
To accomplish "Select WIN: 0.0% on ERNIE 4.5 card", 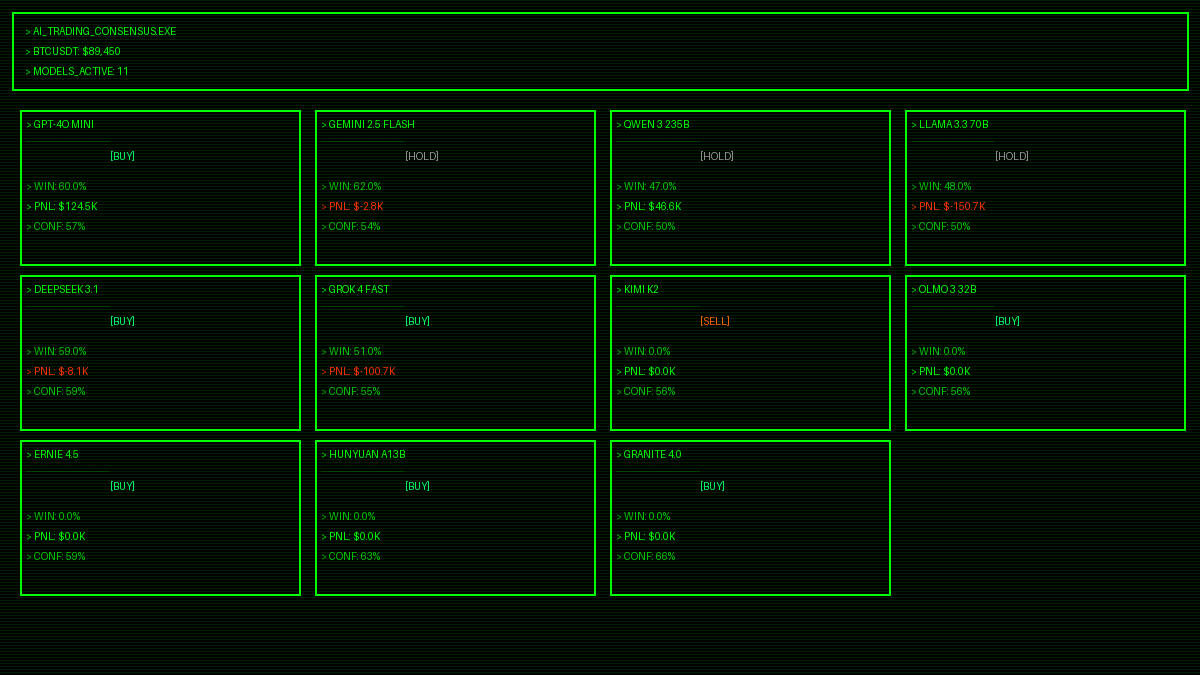I will (x=54, y=516).
